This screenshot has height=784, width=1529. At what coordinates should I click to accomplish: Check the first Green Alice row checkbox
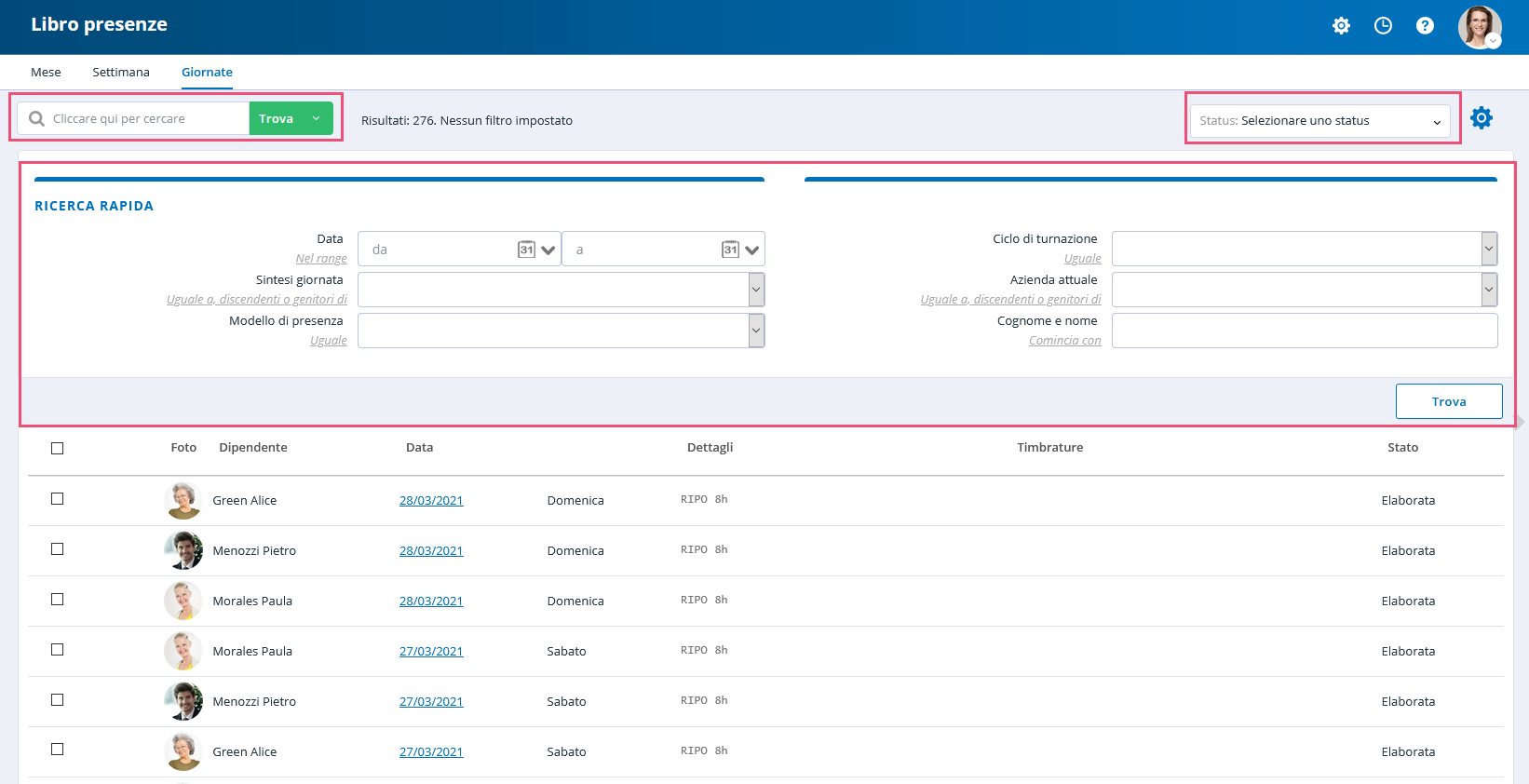(x=58, y=499)
